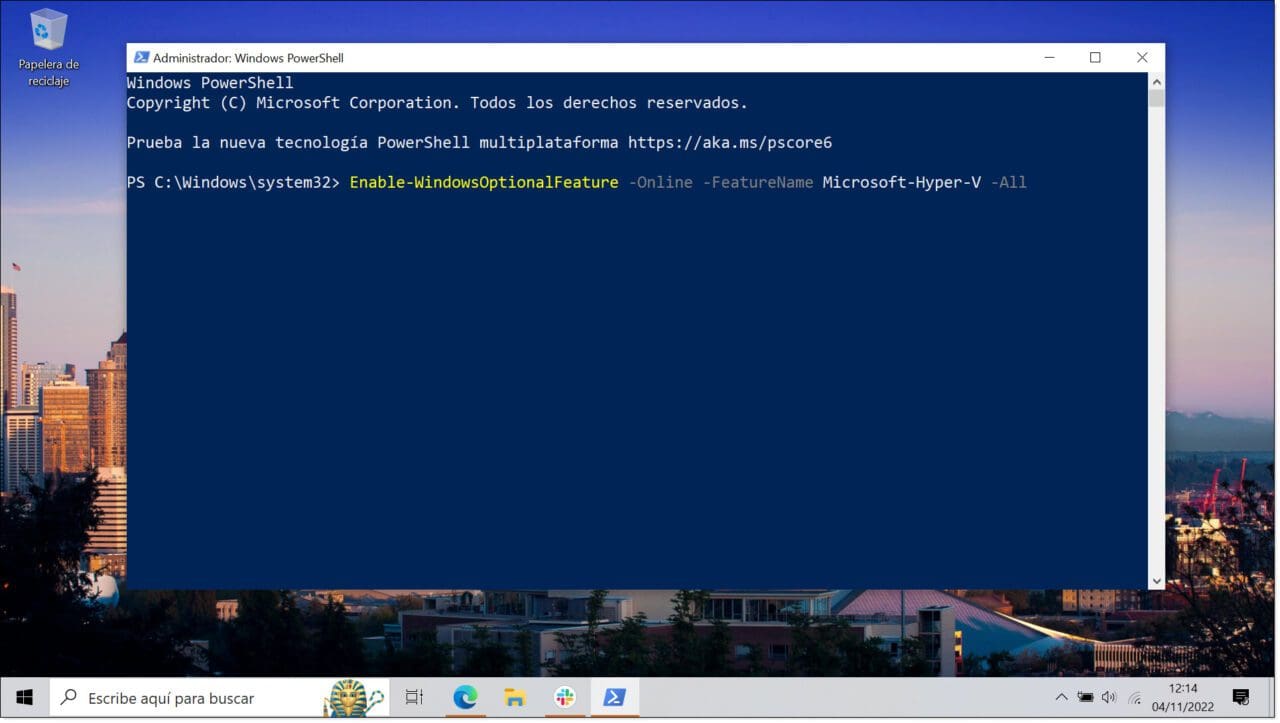Click the PowerShell icon in the title bar
This screenshot has height=723, width=1280.
(141, 58)
